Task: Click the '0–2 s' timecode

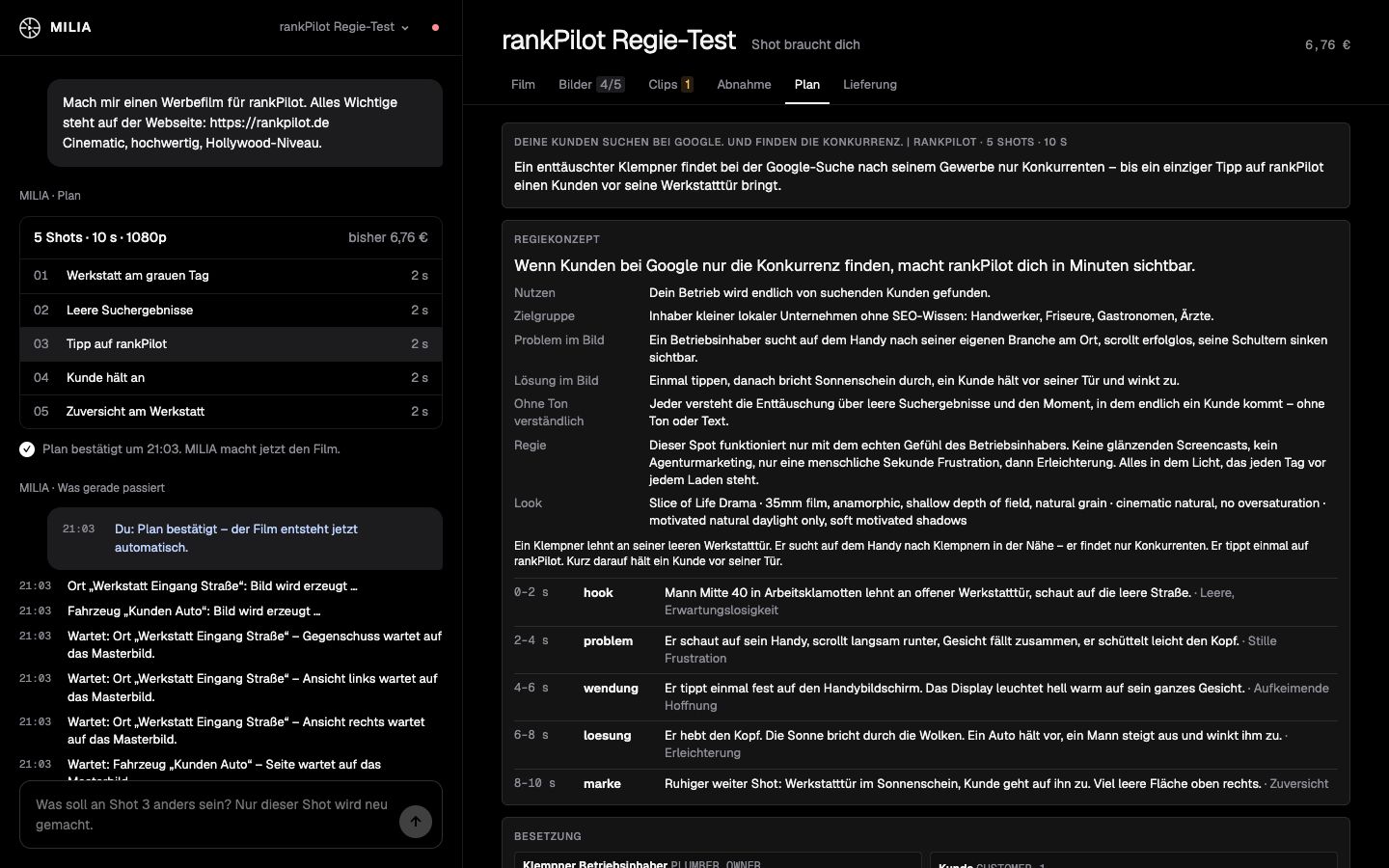Action: (x=531, y=593)
